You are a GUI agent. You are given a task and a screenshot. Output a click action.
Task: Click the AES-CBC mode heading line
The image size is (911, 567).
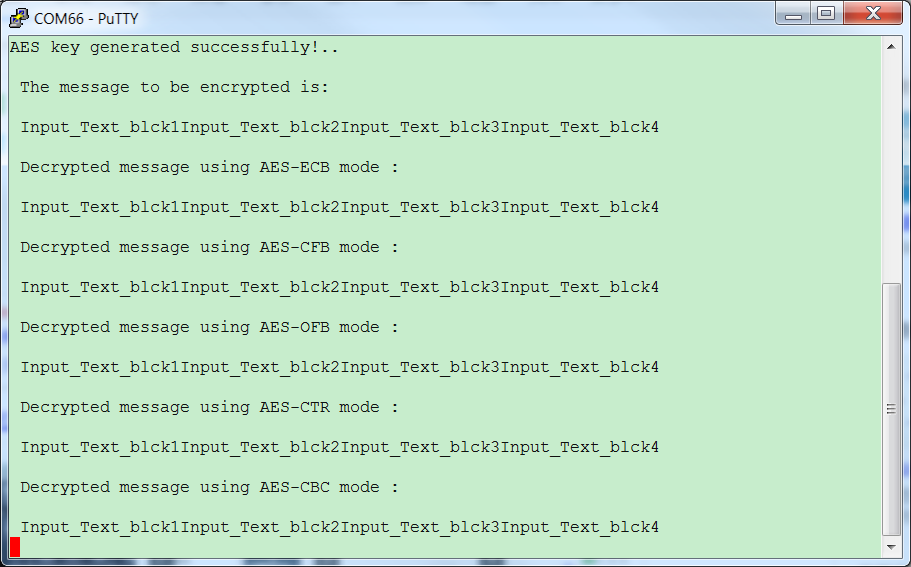click(x=210, y=487)
